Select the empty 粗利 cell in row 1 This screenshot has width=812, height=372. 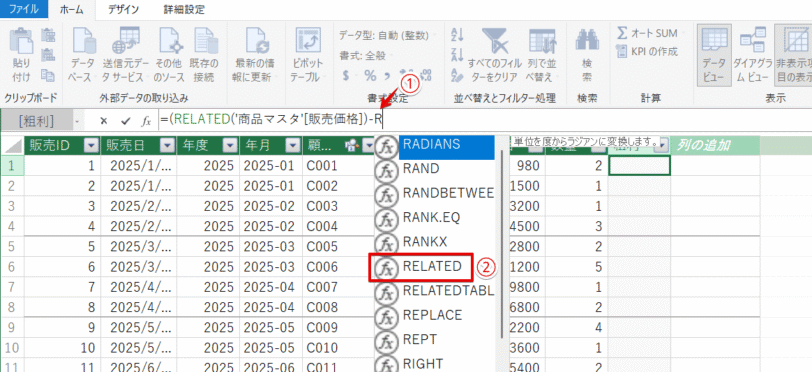pyautogui.click(x=639, y=166)
